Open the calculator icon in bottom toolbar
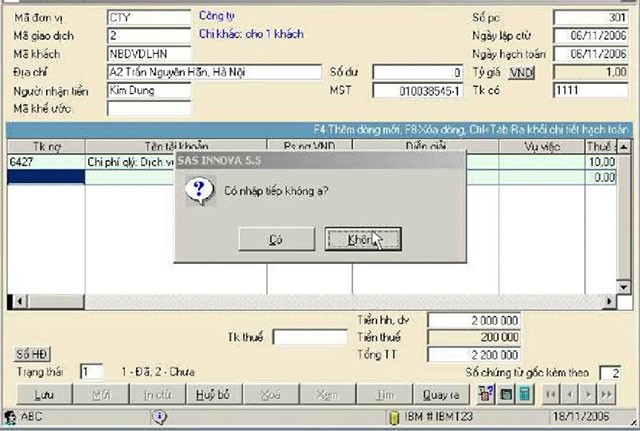Image resolution: width=640 pixels, height=431 pixels. pyautogui.click(x=523, y=395)
